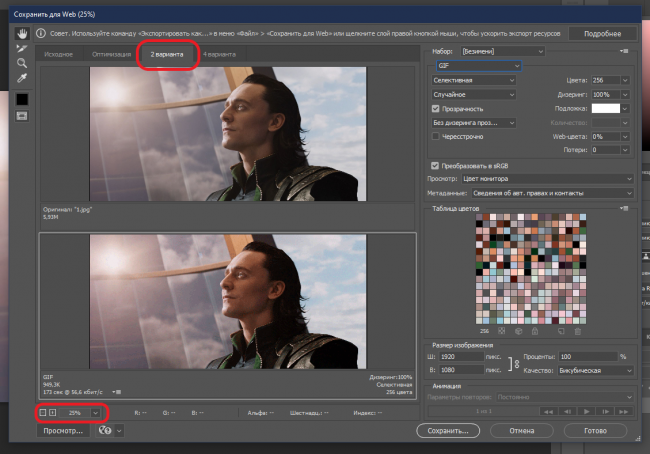Select the Eyedropper tool

(x=22, y=78)
